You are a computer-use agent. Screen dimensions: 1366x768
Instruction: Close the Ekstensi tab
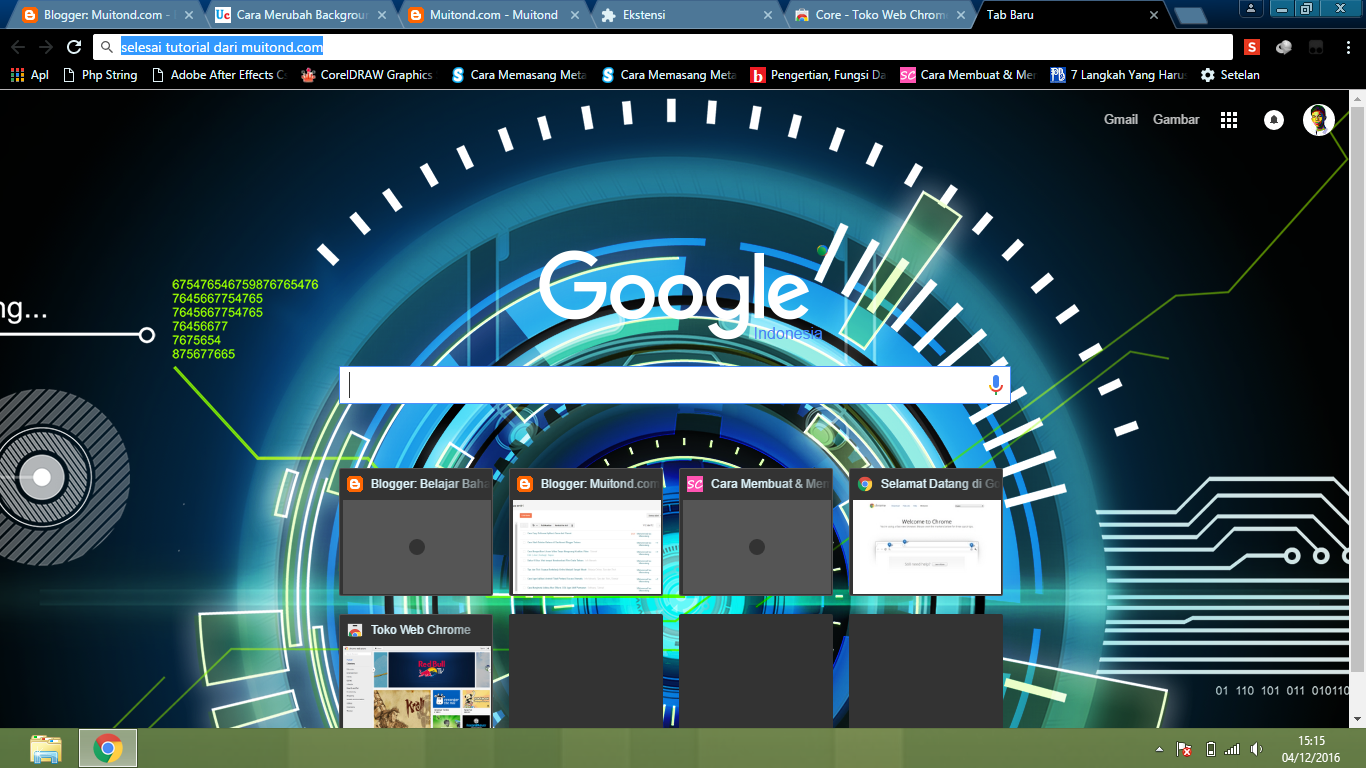pyautogui.click(x=768, y=15)
